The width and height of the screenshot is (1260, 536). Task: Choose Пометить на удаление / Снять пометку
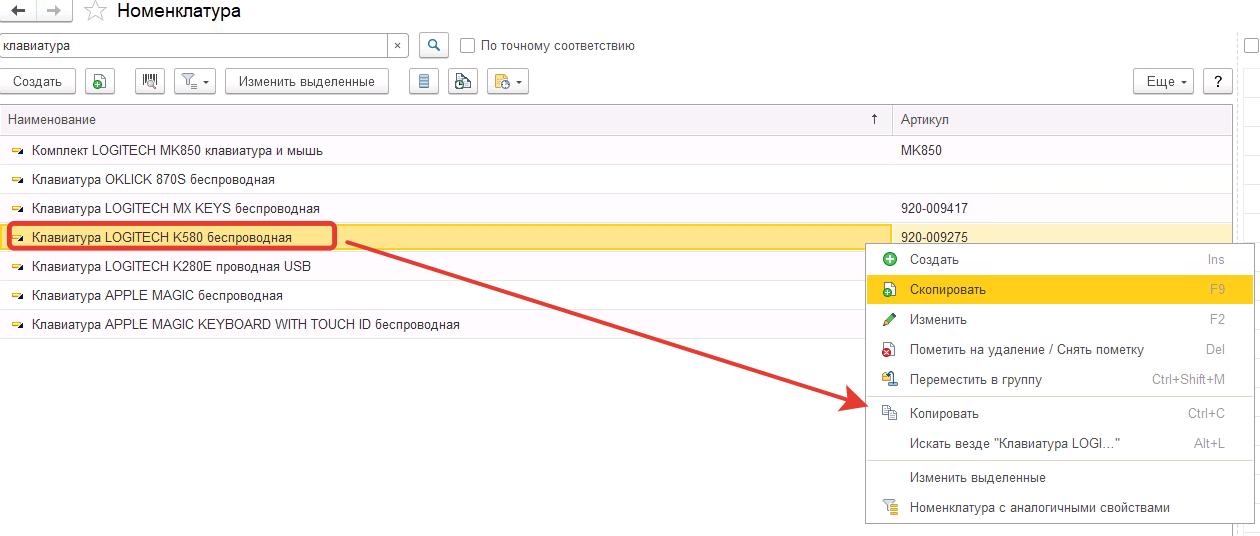(x=1060, y=349)
